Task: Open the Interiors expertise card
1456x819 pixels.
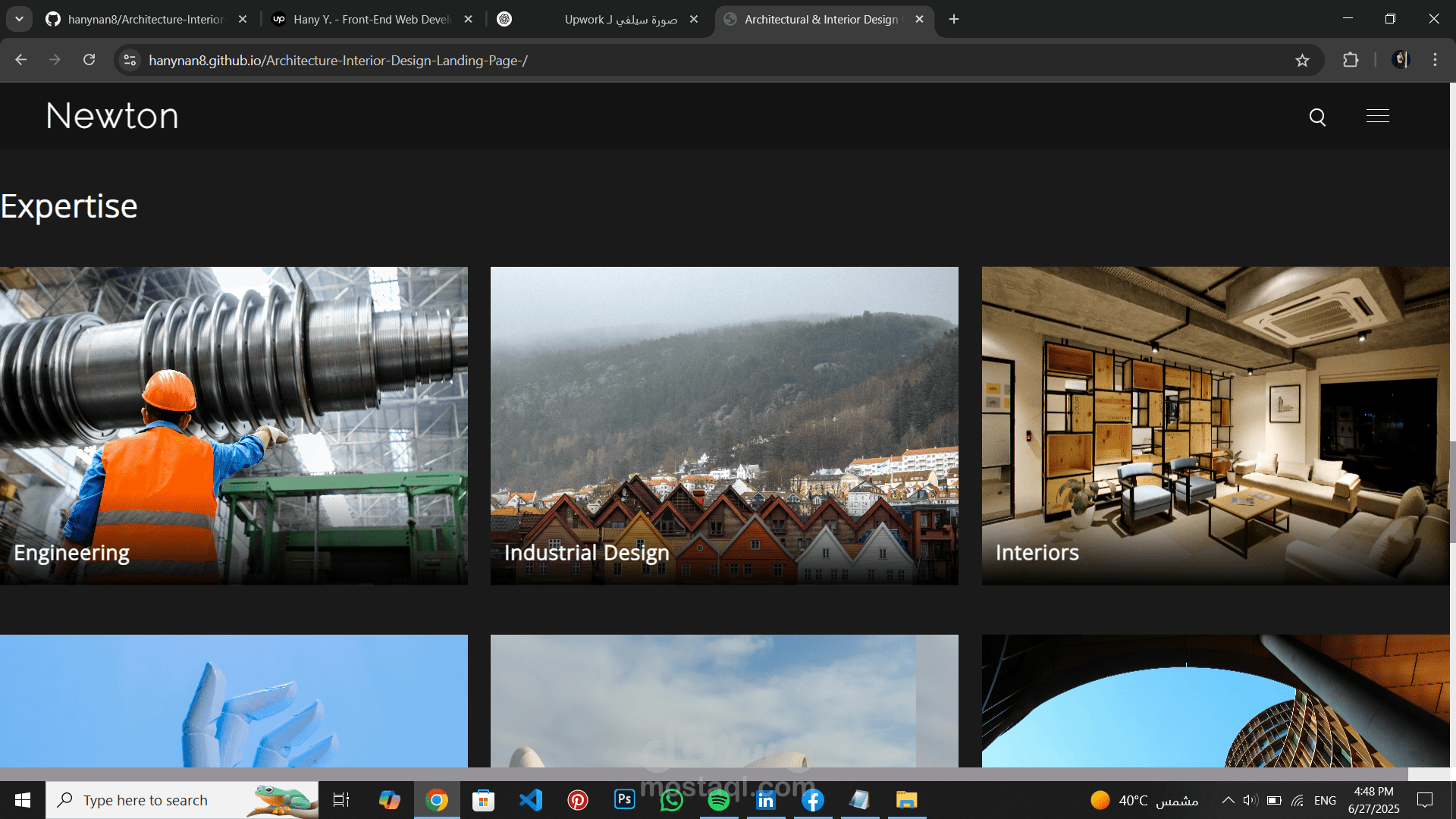Action: coord(1216,425)
